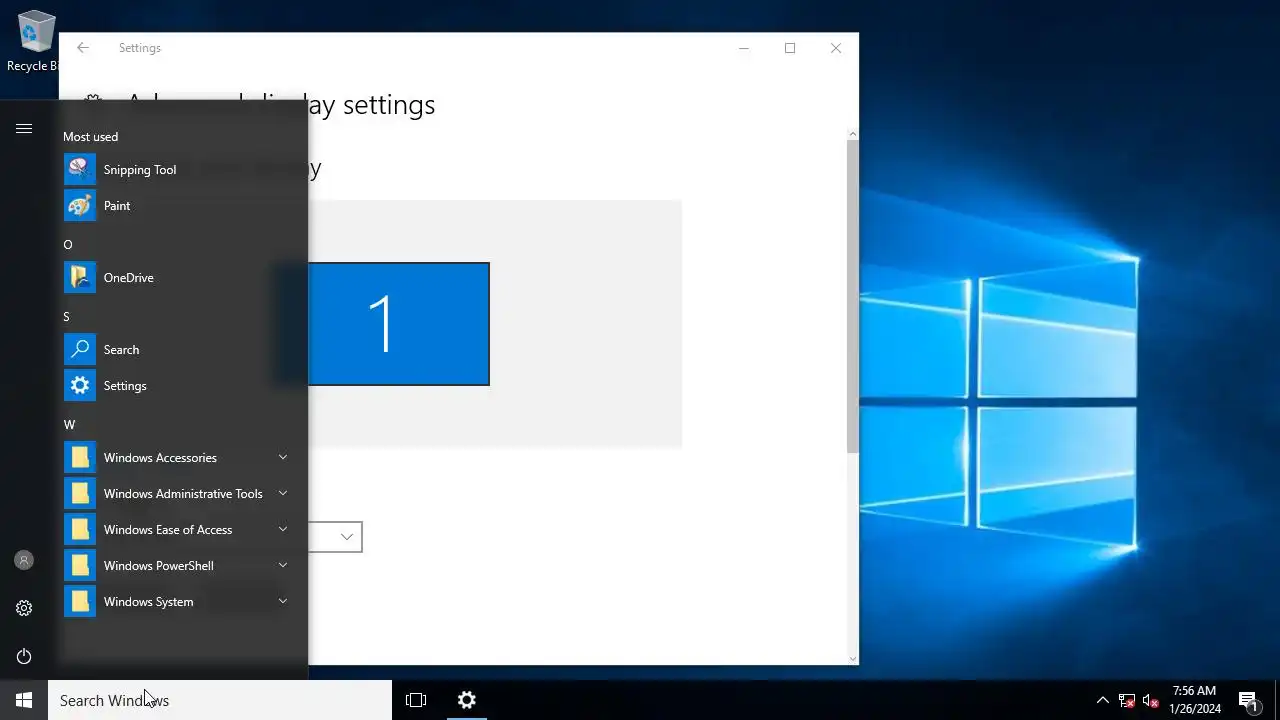Expand Windows System chevron
The height and width of the screenshot is (720, 1280).
283,602
